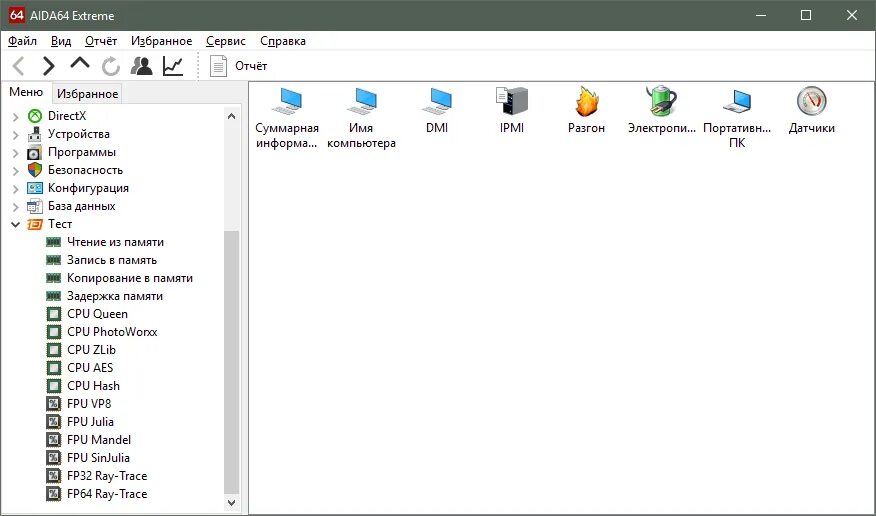
Task: Expand the Безопасность tree node
Action: (16, 170)
